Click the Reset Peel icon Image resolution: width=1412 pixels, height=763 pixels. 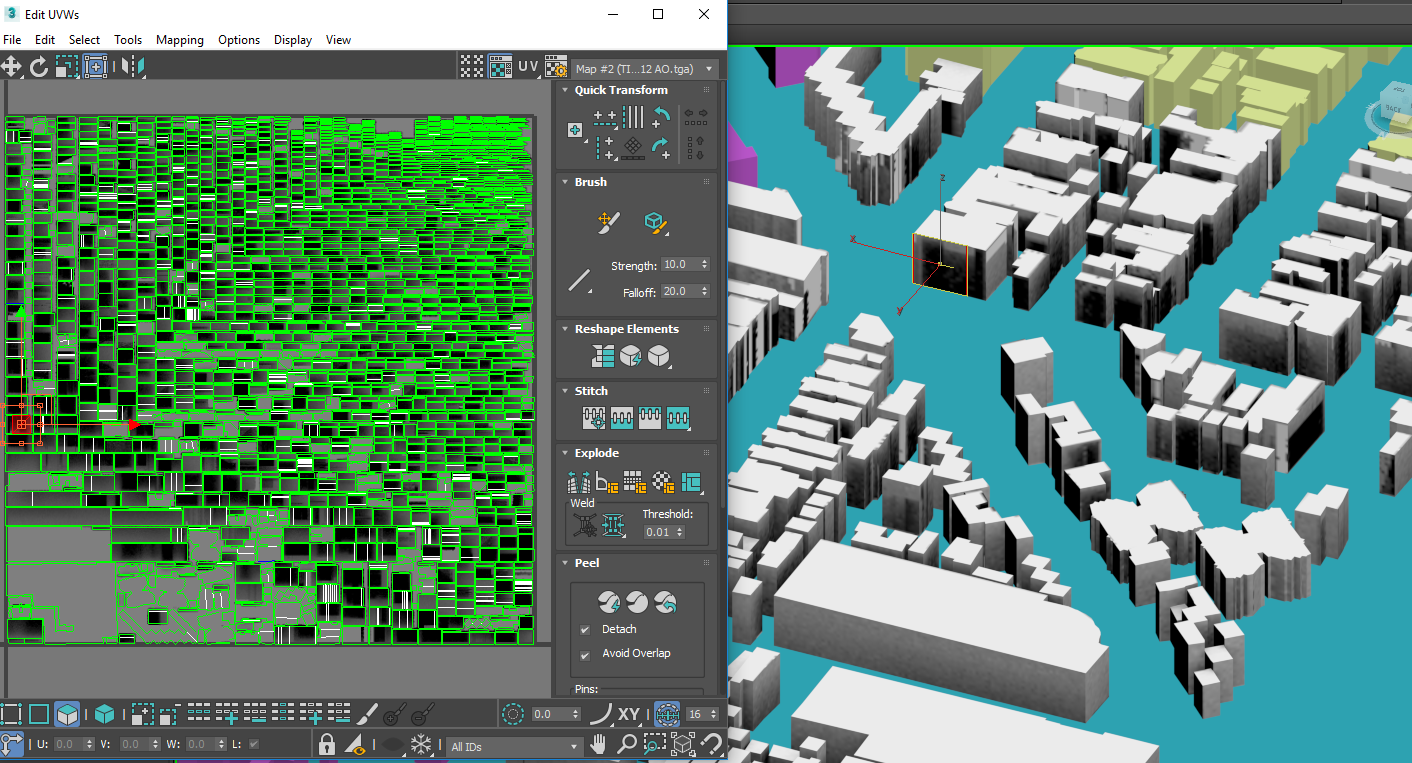pos(665,602)
